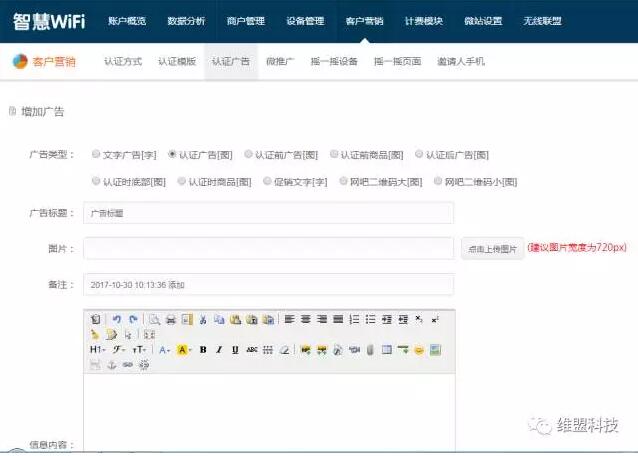Insert an emoticon smiley
The height and width of the screenshot is (456, 638).
click(419, 350)
